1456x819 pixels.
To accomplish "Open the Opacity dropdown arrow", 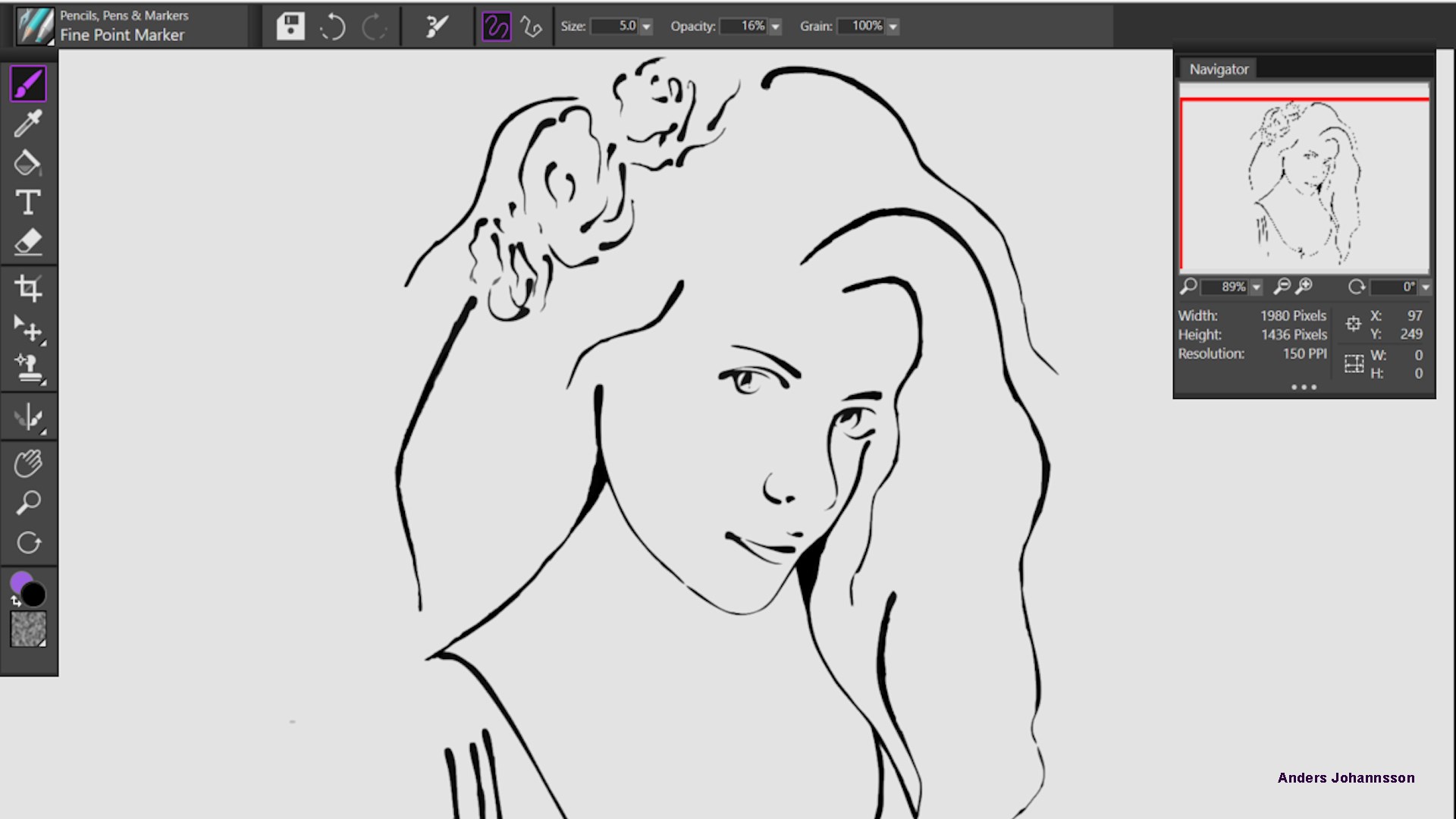I will (x=775, y=27).
